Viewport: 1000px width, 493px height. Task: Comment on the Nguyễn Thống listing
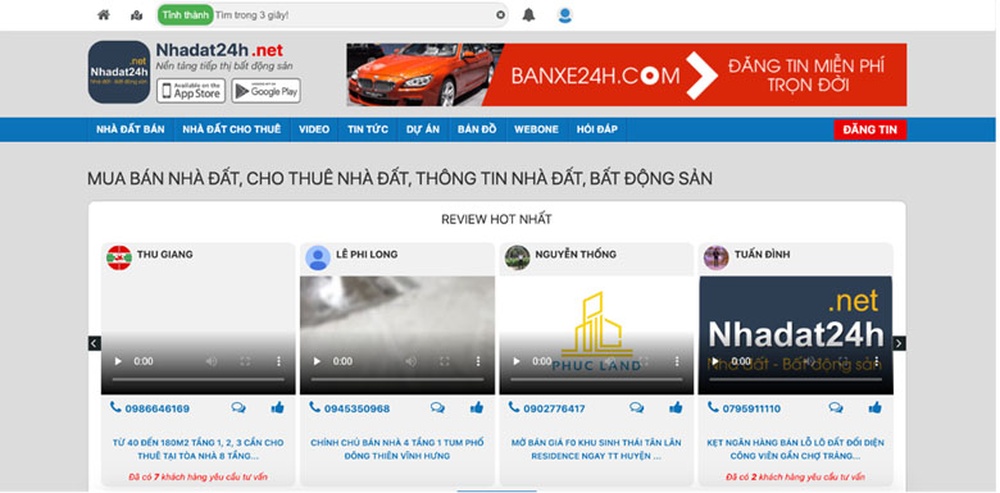coord(636,408)
